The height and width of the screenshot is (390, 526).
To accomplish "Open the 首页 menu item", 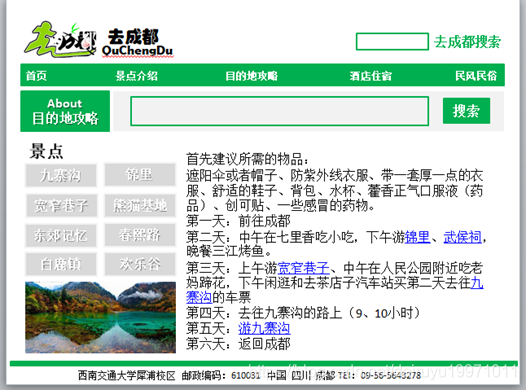I will point(36,76).
